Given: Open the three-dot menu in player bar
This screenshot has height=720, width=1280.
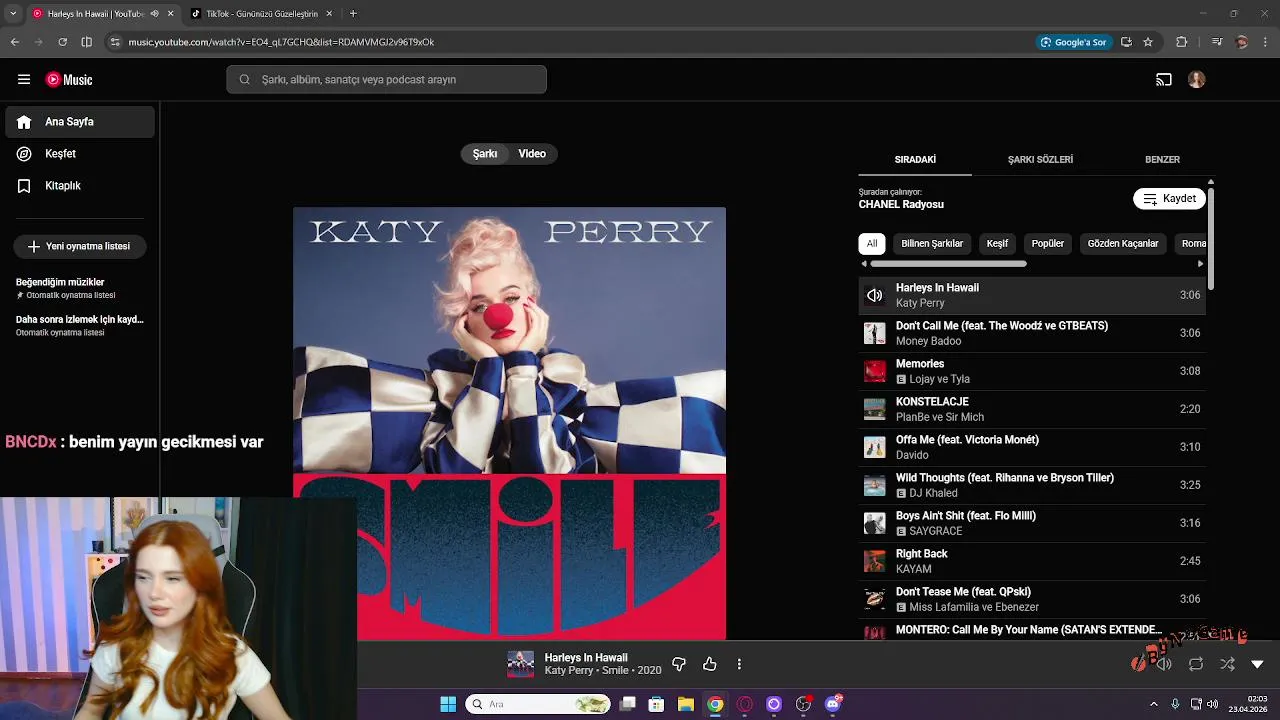Looking at the screenshot, I should [739, 664].
